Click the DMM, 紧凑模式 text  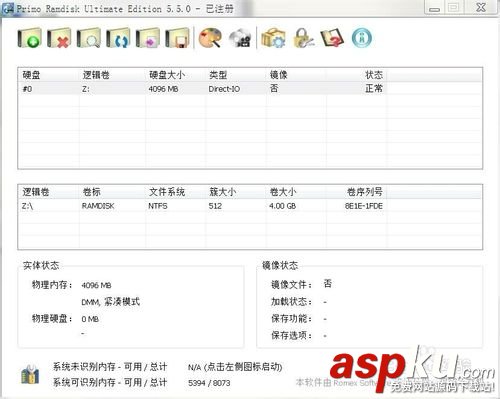(x=111, y=302)
